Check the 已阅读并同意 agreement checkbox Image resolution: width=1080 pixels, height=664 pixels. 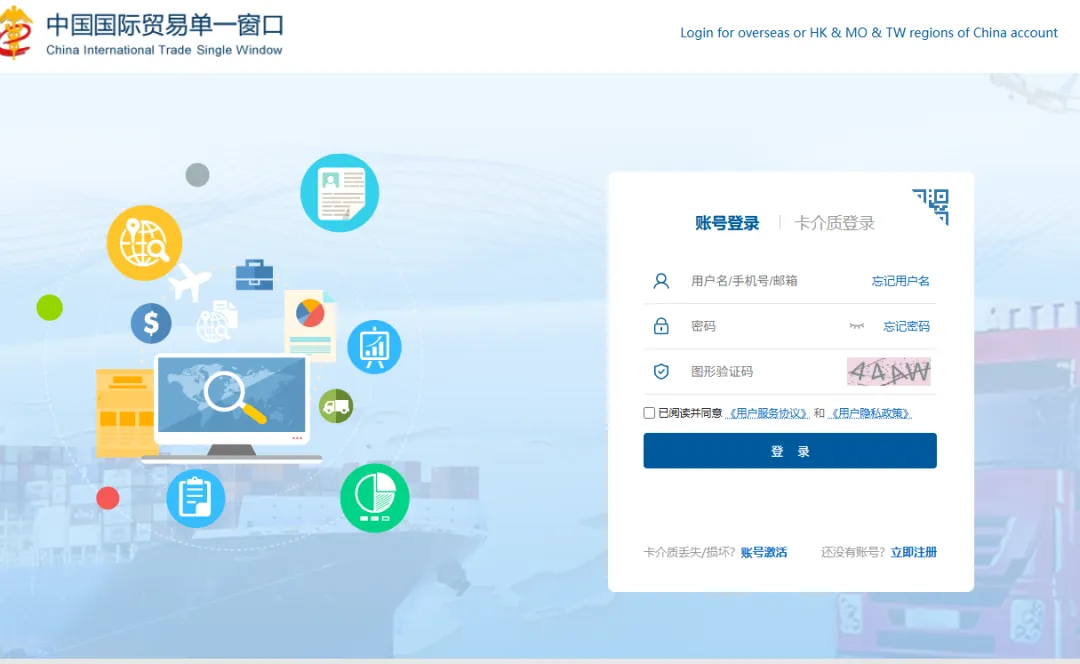(649, 413)
